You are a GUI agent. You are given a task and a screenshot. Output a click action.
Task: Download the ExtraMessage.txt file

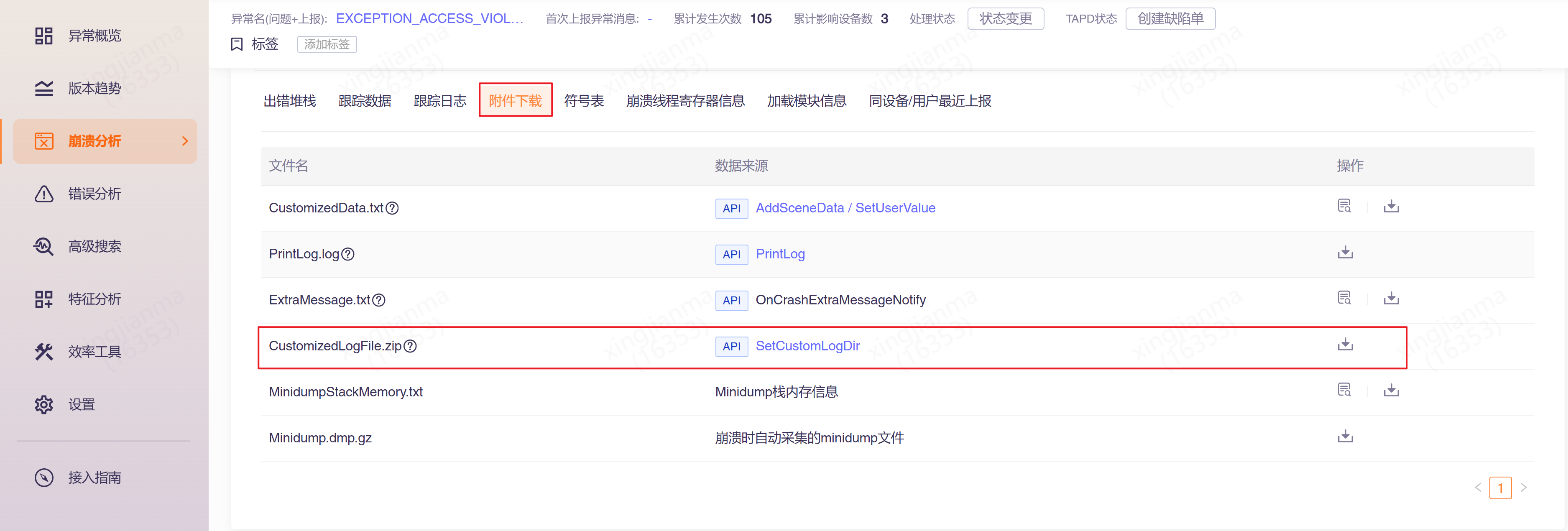pos(1391,299)
